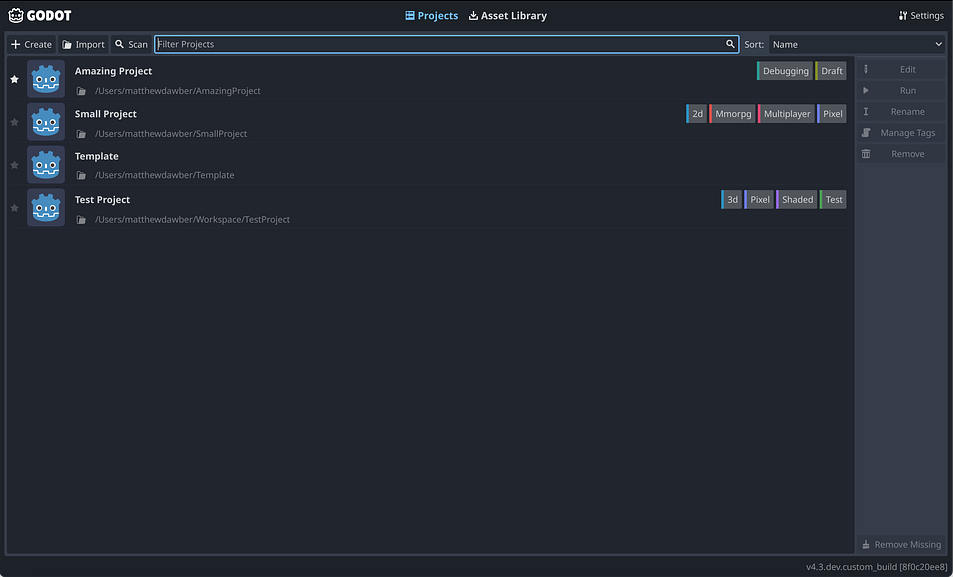This screenshot has height=577, width=953.
Task: Click the Mmorpg tag on Small Project
Action: [x=732, y=114]
